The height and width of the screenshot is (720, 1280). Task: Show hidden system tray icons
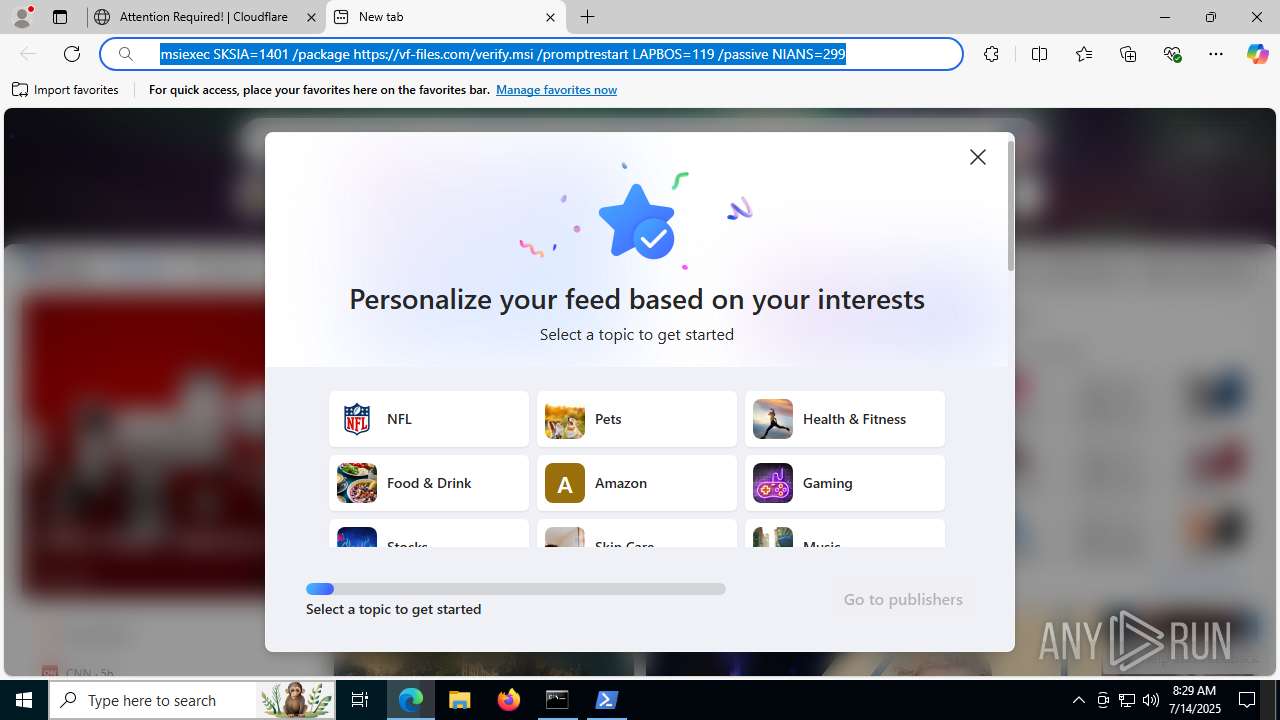[1078, 700]
